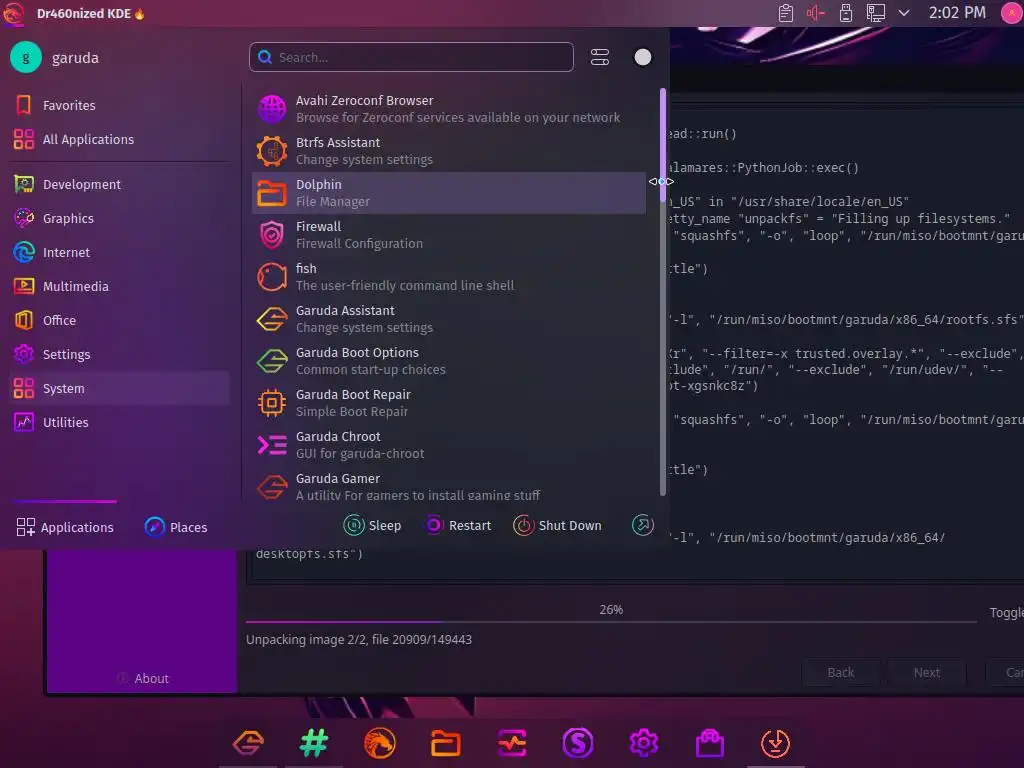Open file manager folder dock icon
This screenshot has width=1024, height=768.
(x=445, y=743)
